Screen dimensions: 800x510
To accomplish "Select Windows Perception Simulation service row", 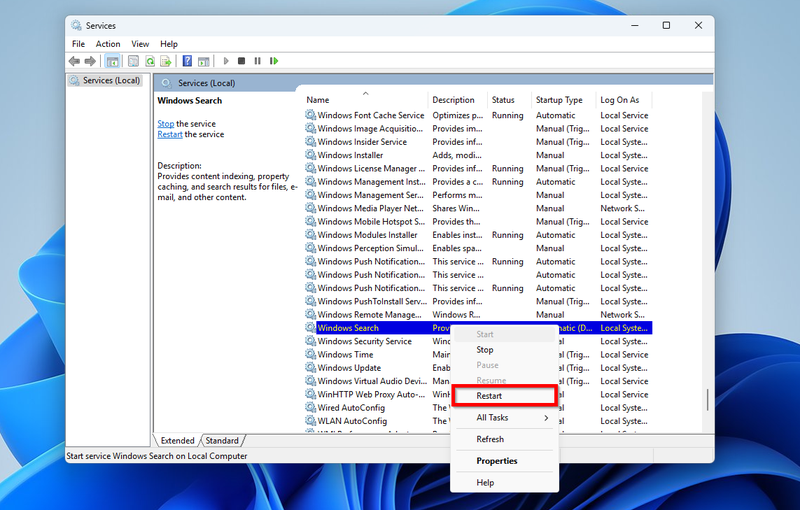I will 478,248.
